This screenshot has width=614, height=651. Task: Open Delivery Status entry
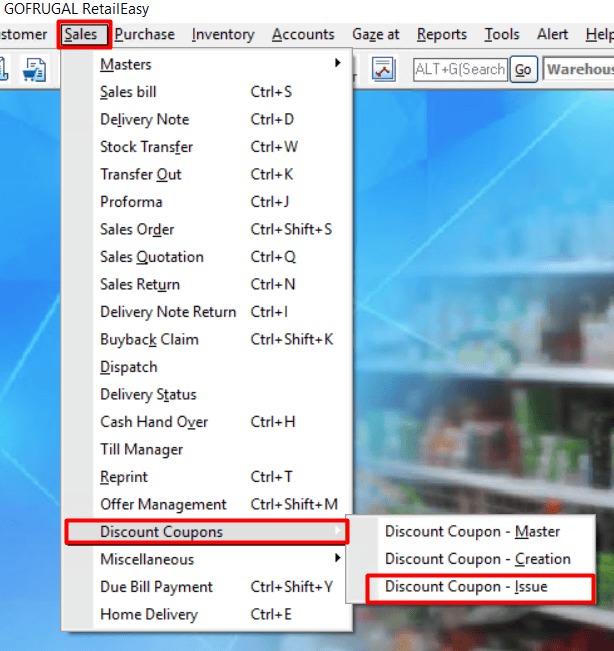pyautogui.click(x=206, y=394)
